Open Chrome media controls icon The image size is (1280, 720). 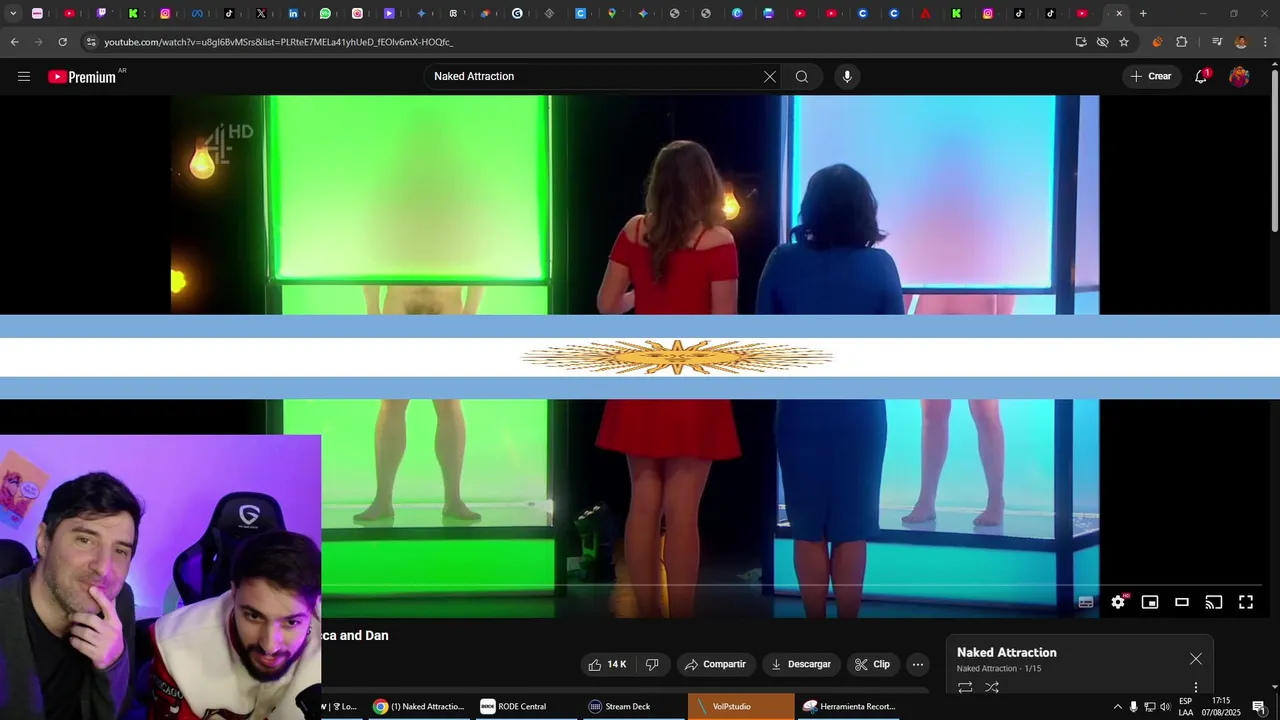tap(1217, 42)
